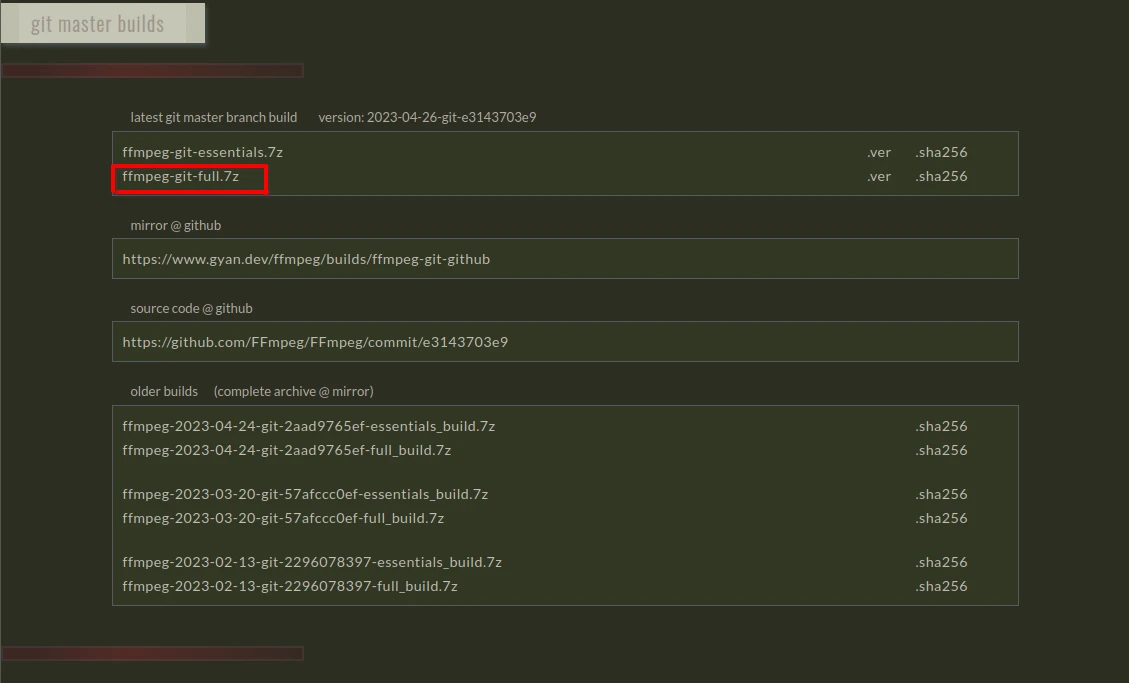The height and width of the screenshot is (683, 1129).
Task: Open the ffmpeg-git-github mirror link on gyan.dev
Action: coord(305,258)
